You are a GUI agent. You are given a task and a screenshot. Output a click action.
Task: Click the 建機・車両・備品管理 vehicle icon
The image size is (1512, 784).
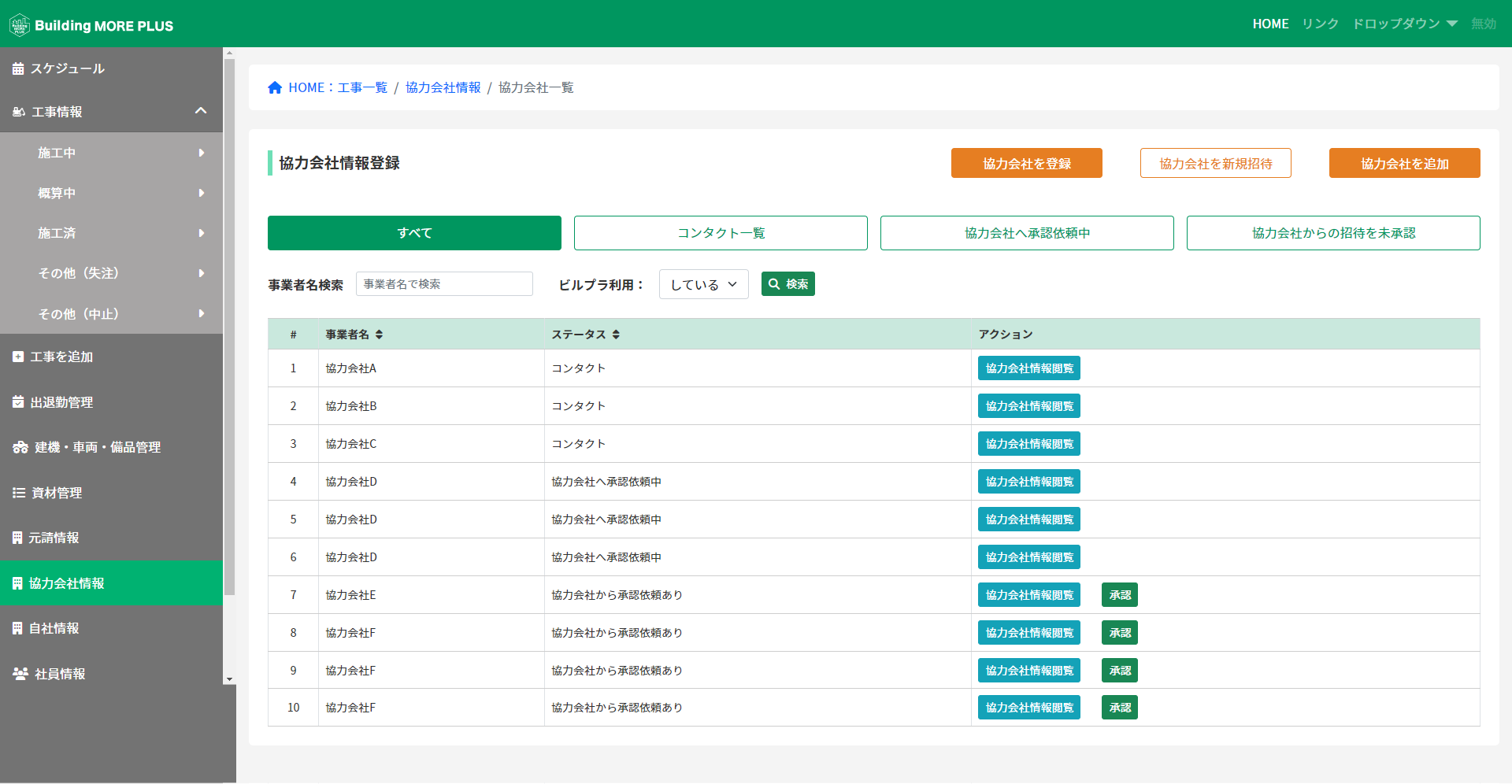18,447
